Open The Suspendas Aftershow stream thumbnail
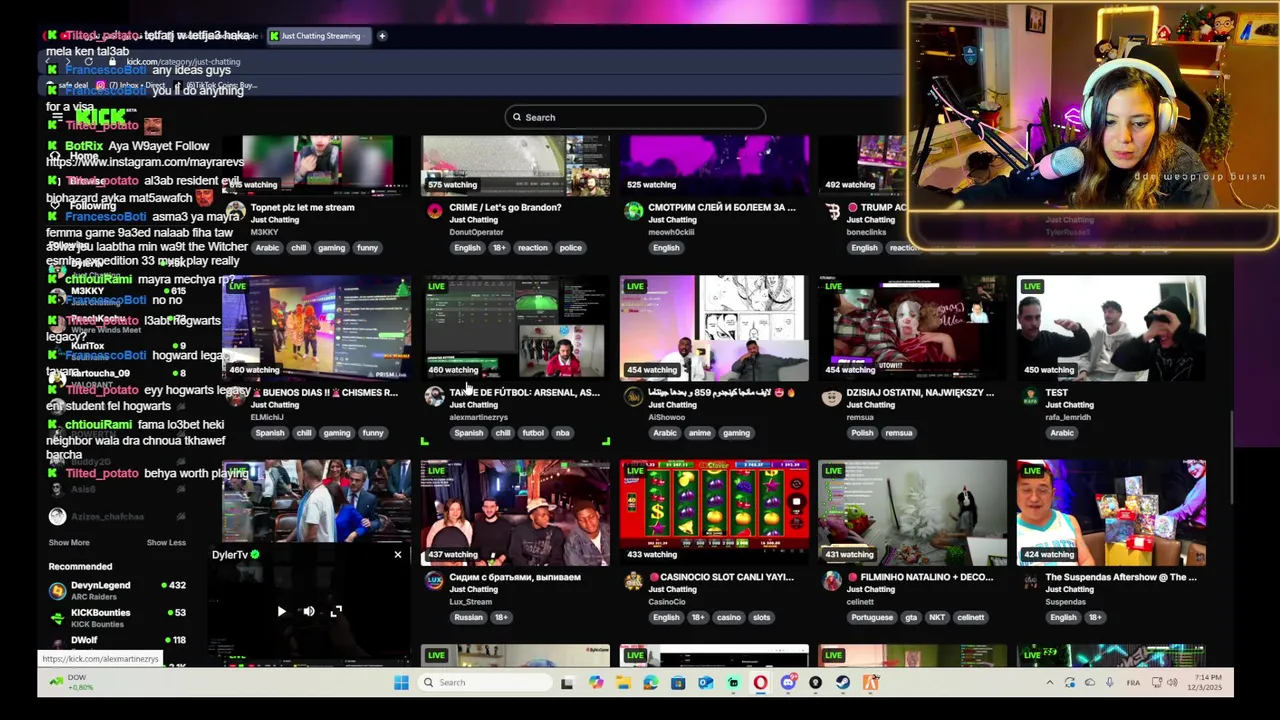1280x720 pixels. point(1111,513)
